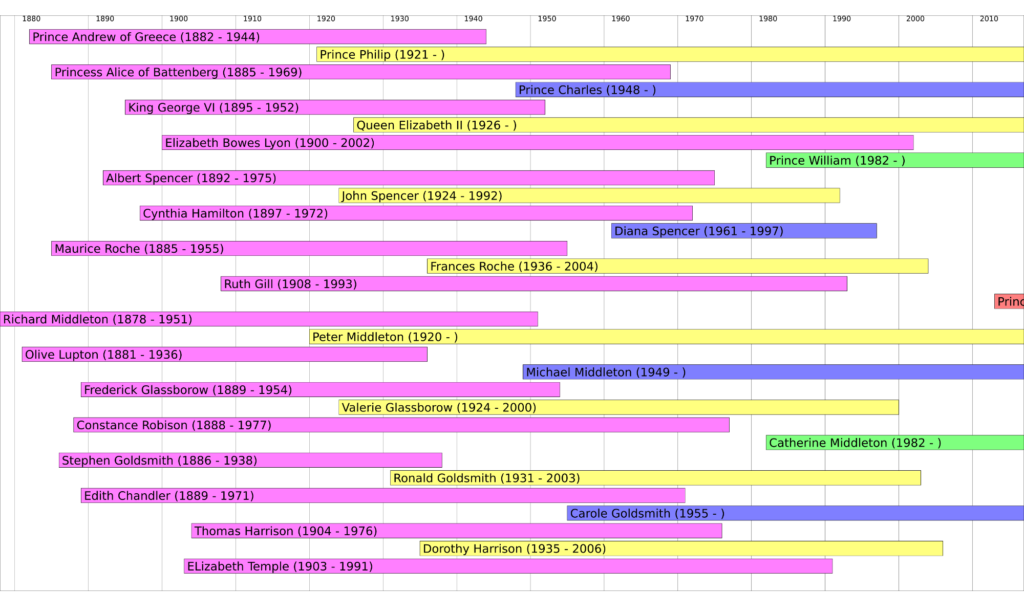The image size is (1024, 614).
Task: Select Elizabeth Bowes Lyon (1900 - 2002) bar
Action: [538, 142]
